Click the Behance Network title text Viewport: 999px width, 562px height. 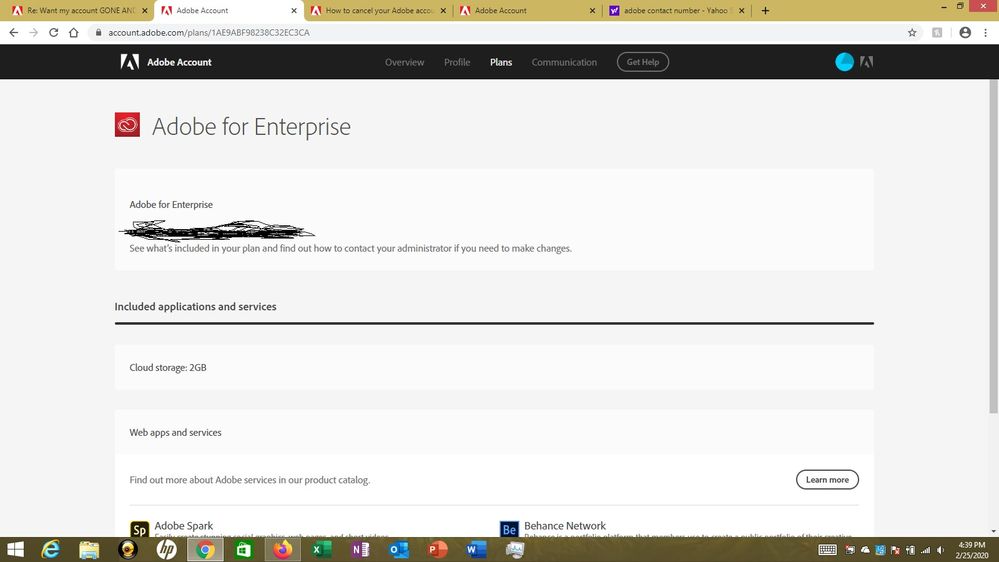pos(564,526)
